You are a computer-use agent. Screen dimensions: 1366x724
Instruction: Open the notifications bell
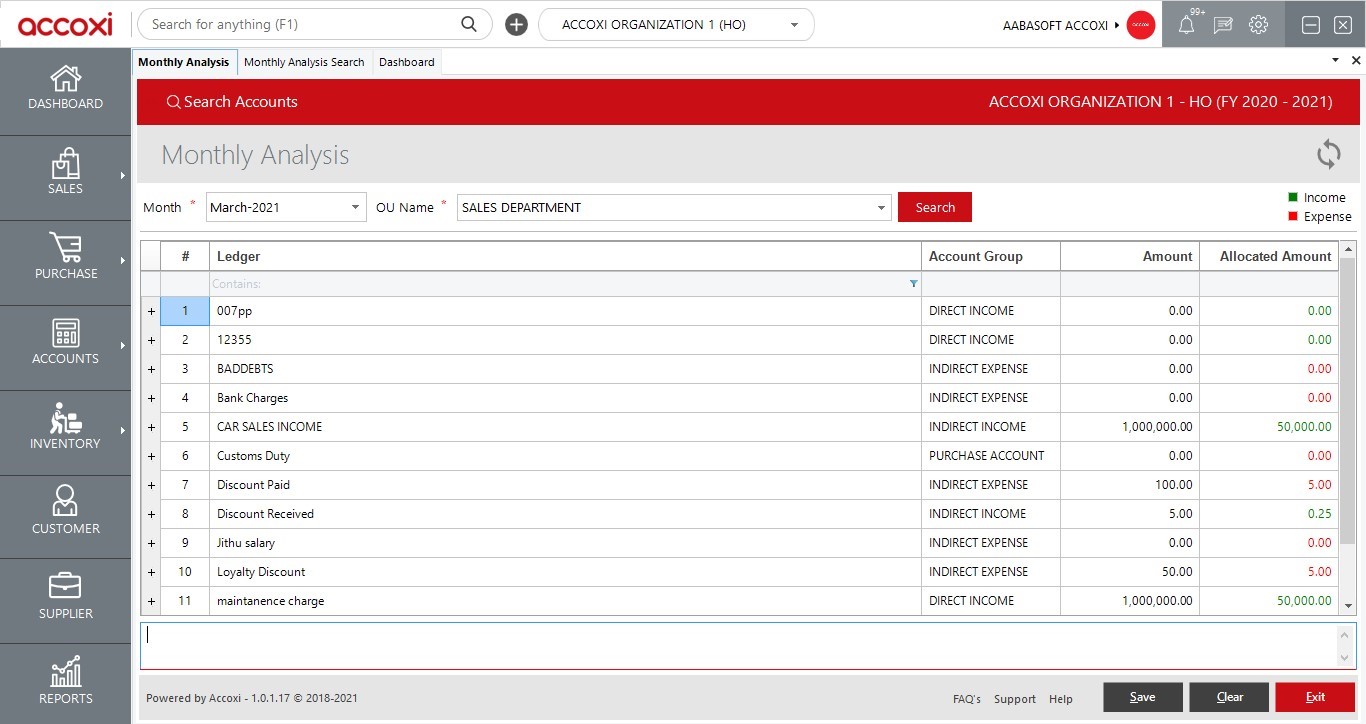[x=1187, y=24]
